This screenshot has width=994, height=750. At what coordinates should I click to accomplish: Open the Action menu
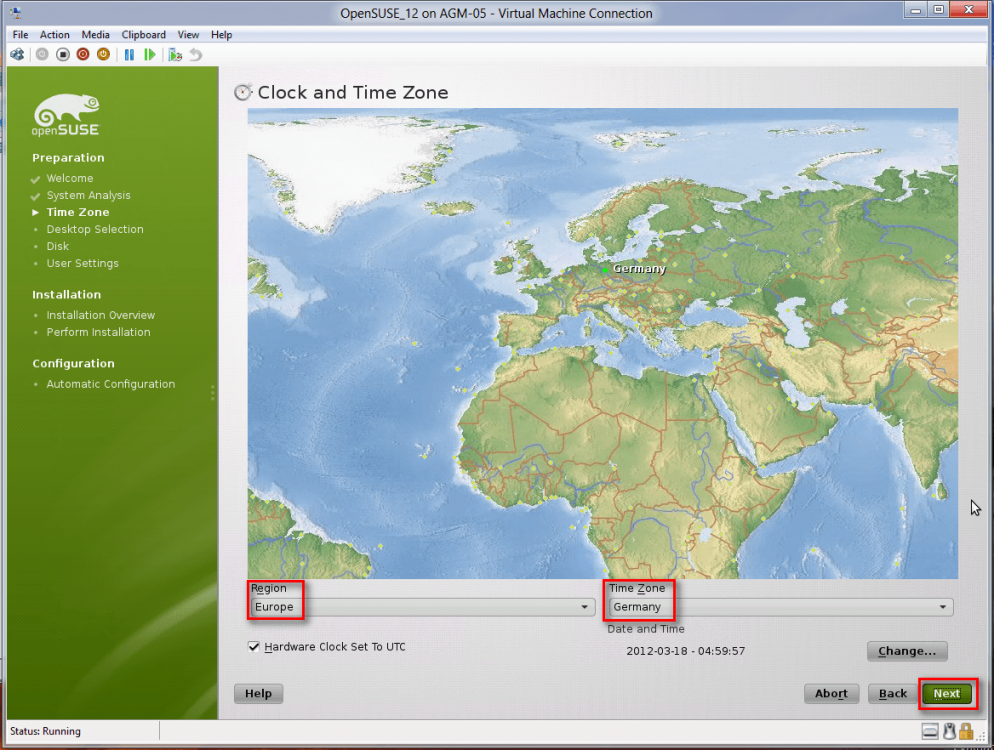(55, 35)
